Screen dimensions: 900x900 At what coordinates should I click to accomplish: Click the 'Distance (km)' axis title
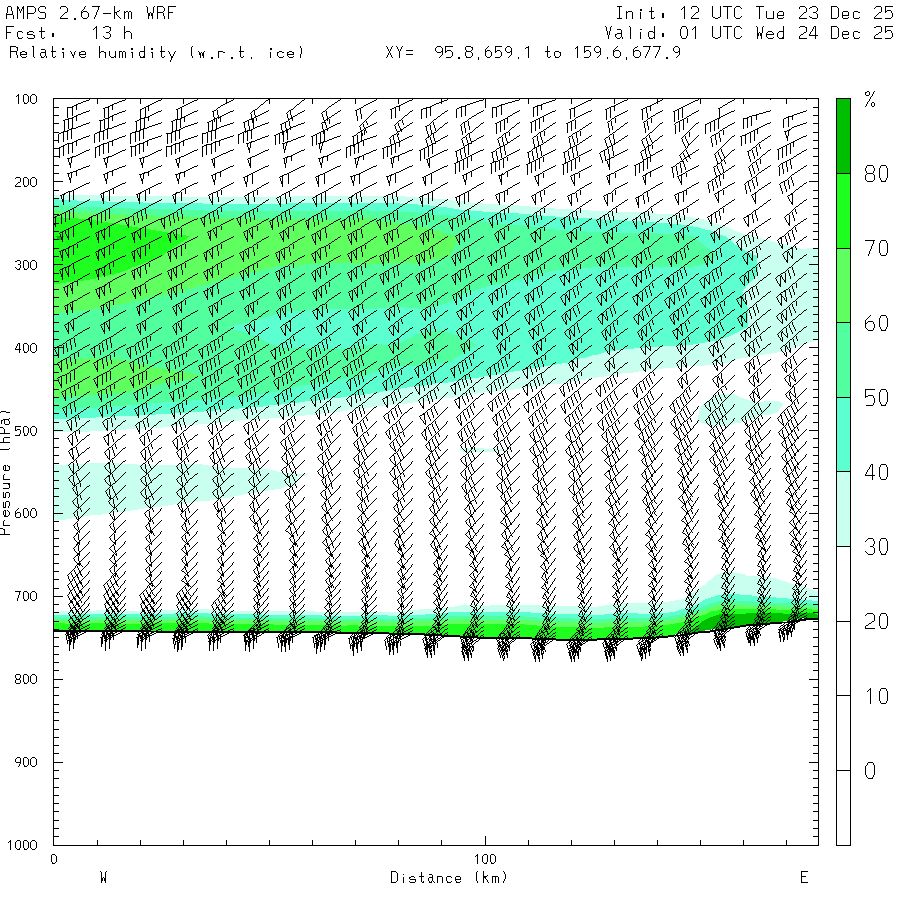pyautogui.click(x=449, y=878)
